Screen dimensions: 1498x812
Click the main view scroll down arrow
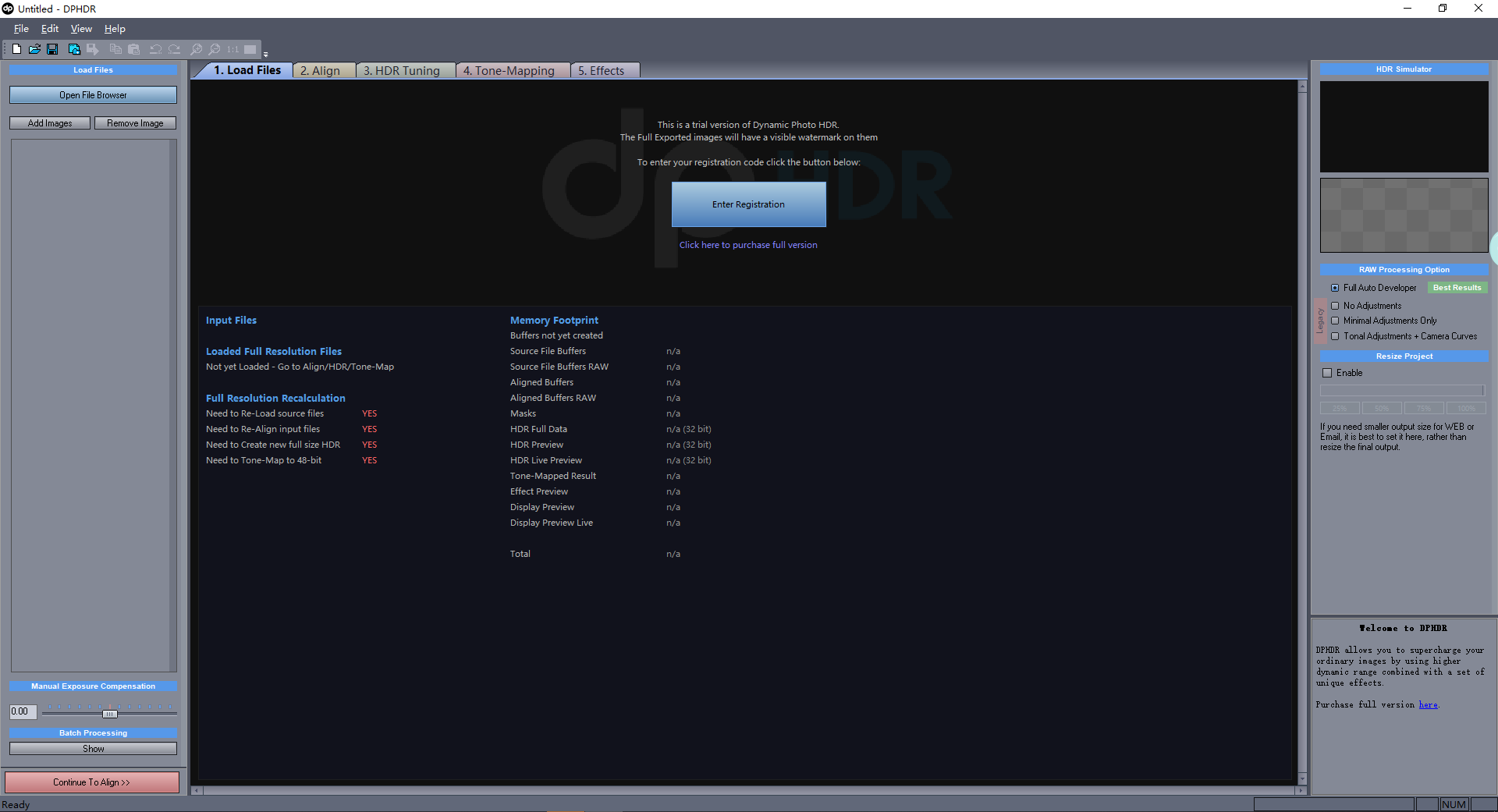[x=1302, y=778]
